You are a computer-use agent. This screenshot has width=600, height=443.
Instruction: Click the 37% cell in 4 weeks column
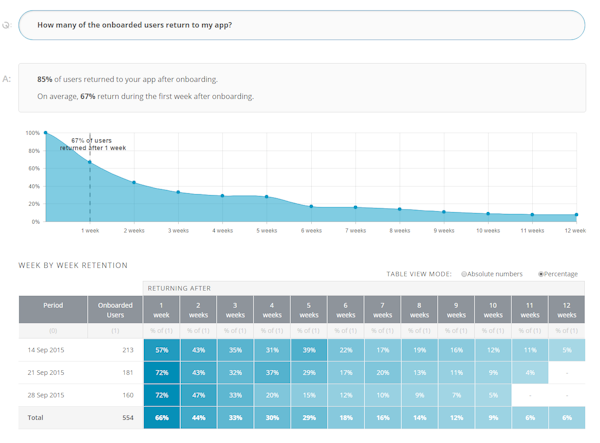pyautogui.click(x=272, y=372)
